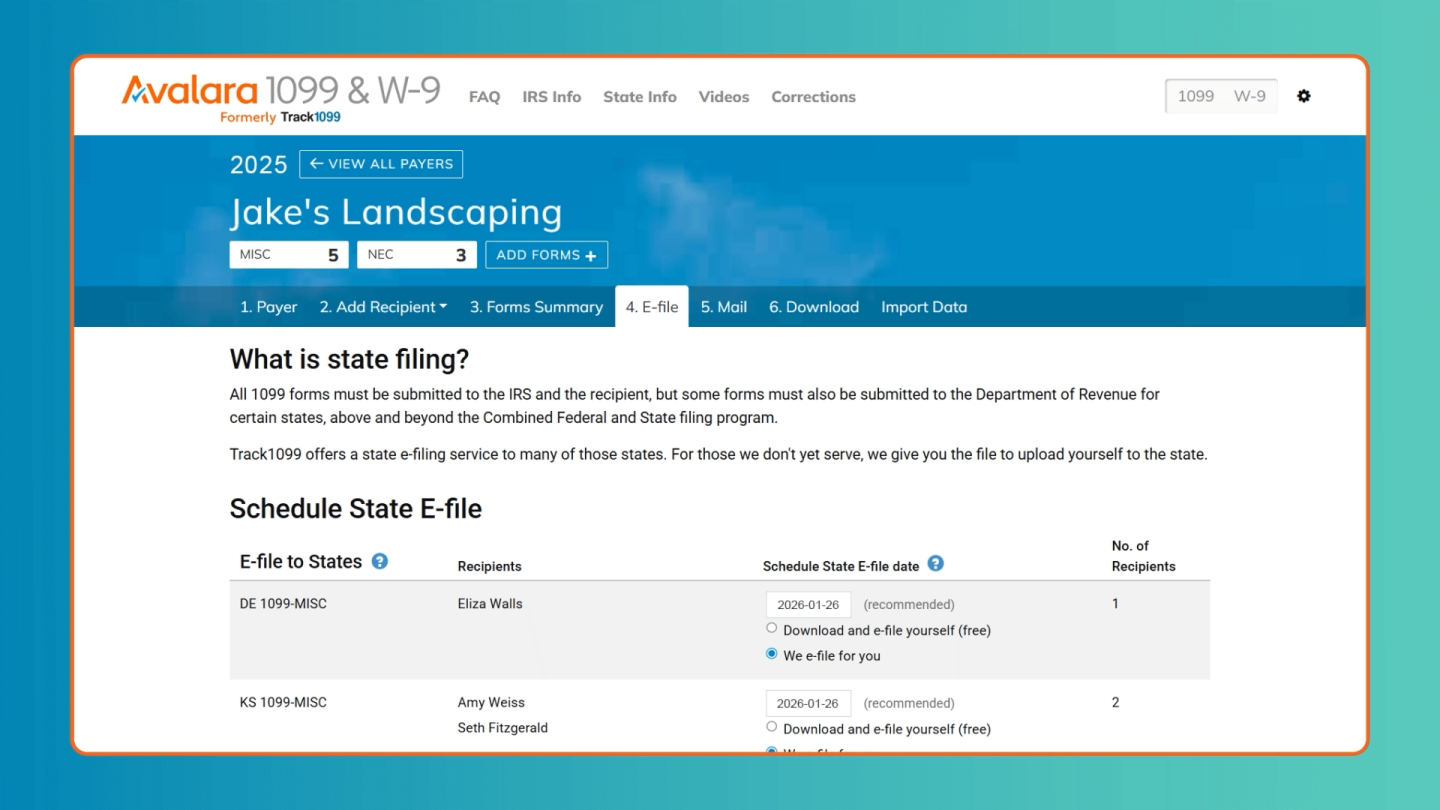The width and height of the screenshot is (1440, 810).
Task: Open the Download step tab
Action: pos(813,307)
